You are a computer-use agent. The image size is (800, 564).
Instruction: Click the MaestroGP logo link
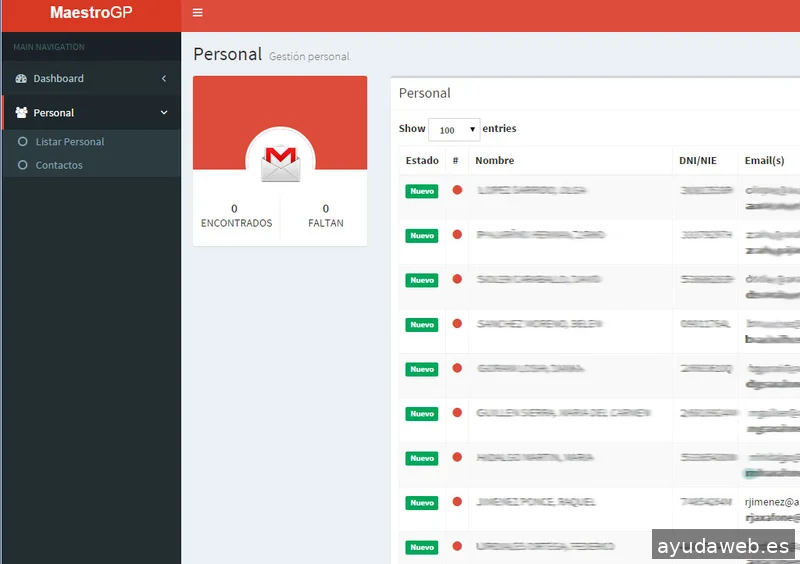90,13
